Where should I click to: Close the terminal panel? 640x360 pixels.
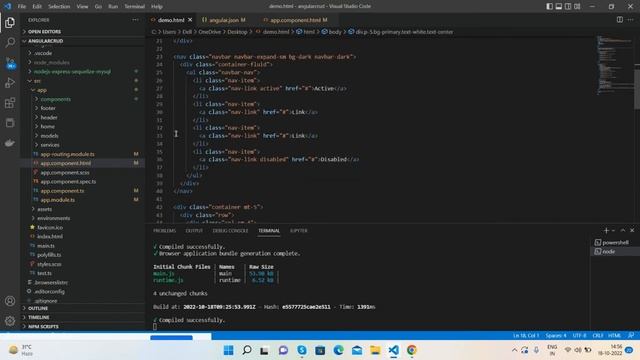pyautogui.click(x=632, y=231)
